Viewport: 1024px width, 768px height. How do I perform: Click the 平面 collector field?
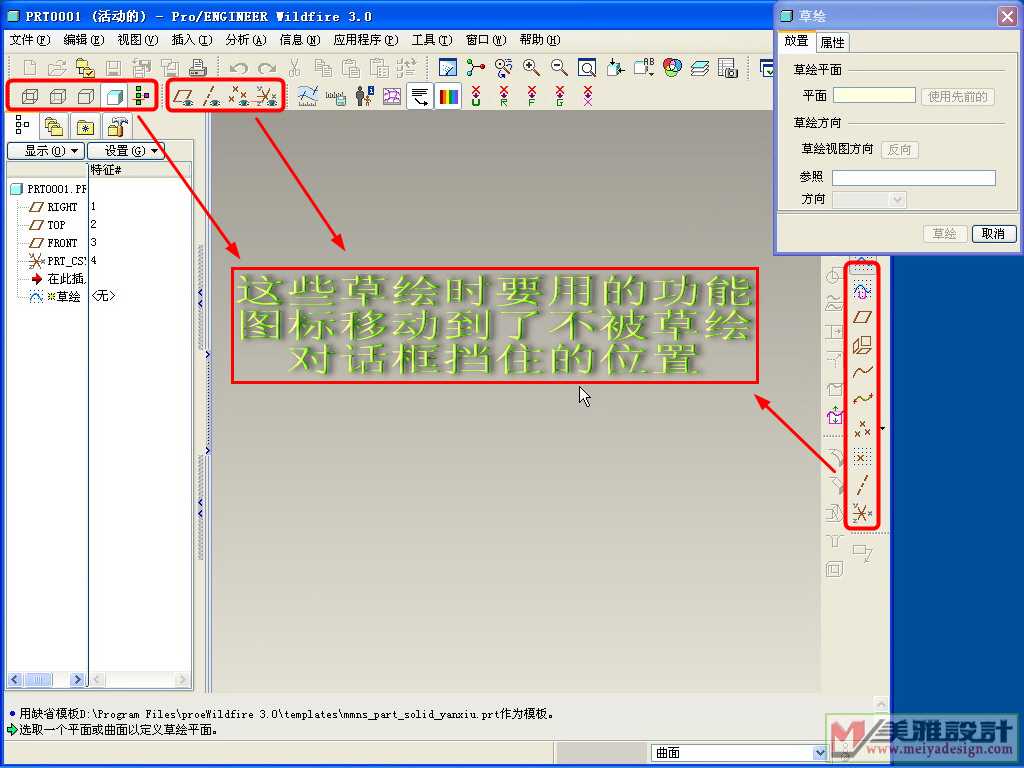point(874,95)
